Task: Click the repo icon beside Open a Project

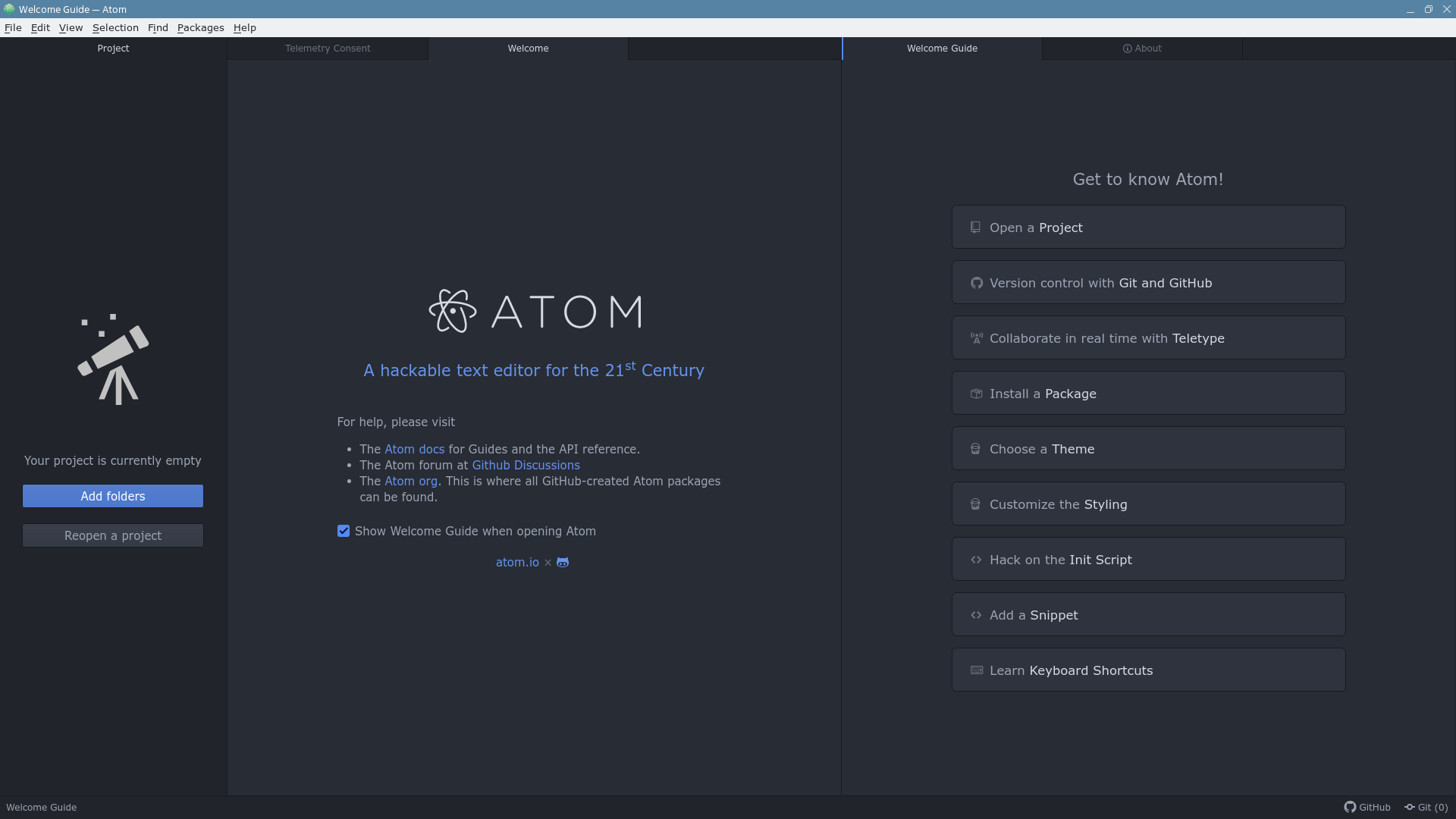Action: (x=976, y=227)
